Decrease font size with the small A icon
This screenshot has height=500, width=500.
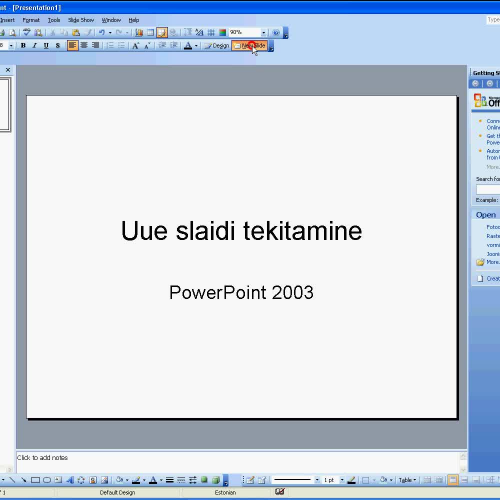point(147,46)
